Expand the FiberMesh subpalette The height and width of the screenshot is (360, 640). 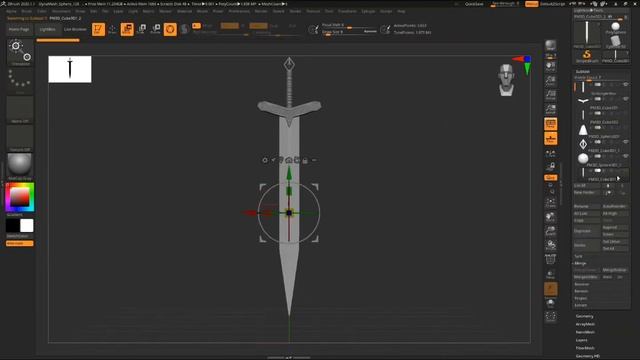pos(585,348)
